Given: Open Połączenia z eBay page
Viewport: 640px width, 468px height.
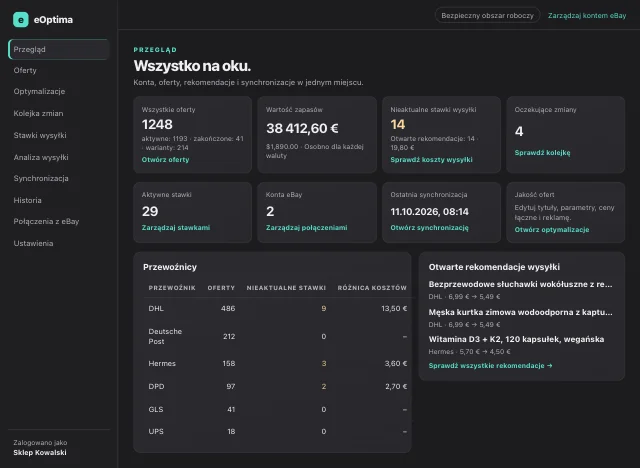Looking at the screenshot, I should 46,222.
